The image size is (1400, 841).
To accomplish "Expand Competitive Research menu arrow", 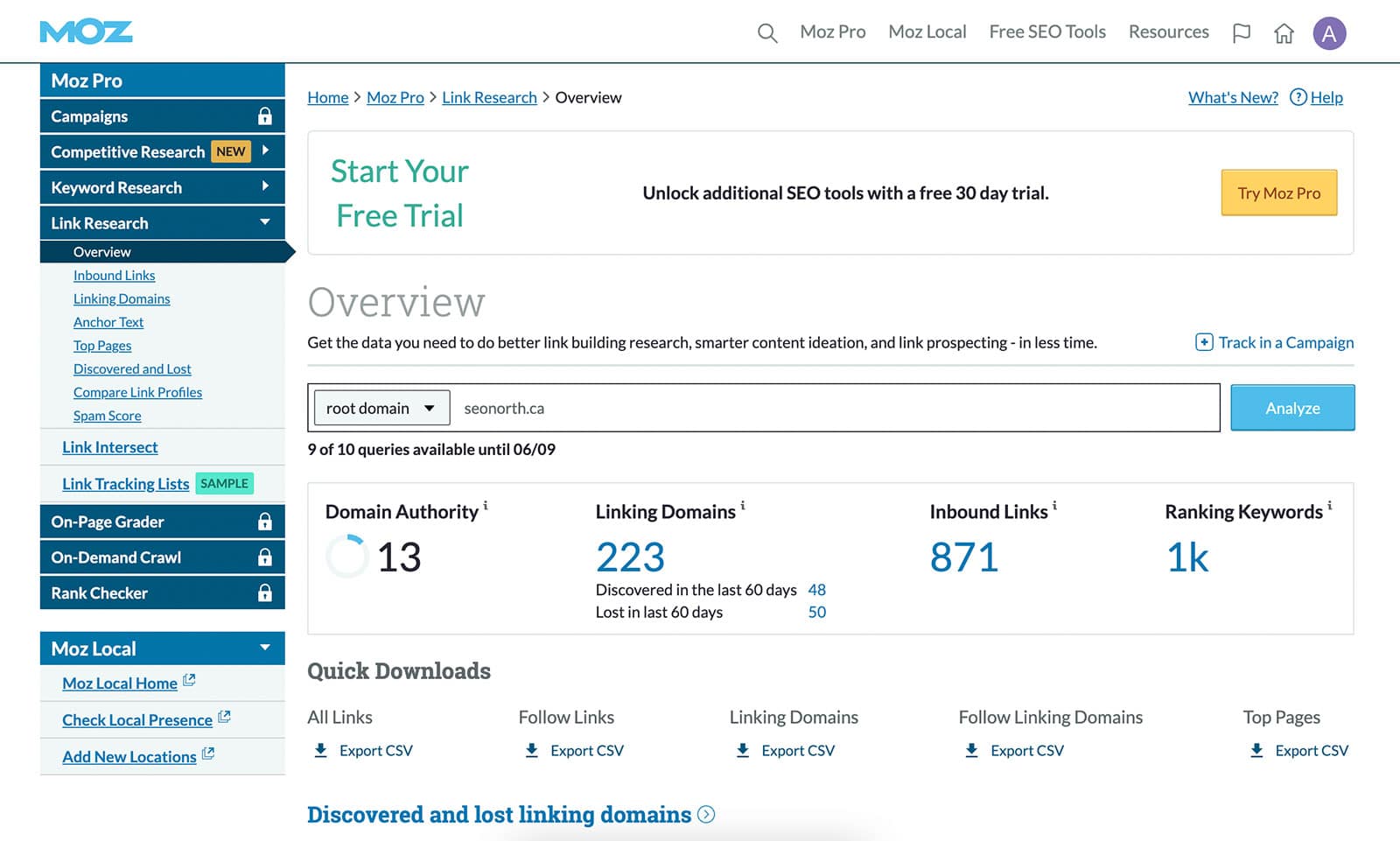I will click(x=265, y=151).
